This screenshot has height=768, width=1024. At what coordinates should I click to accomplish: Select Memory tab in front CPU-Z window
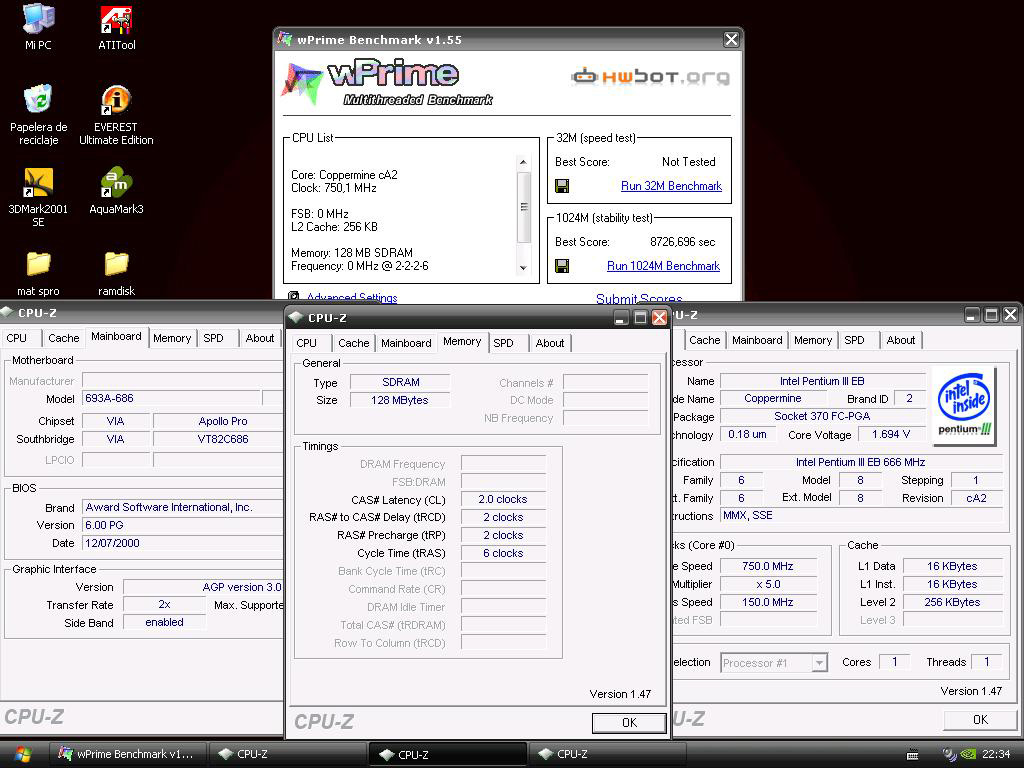(462, 342)
